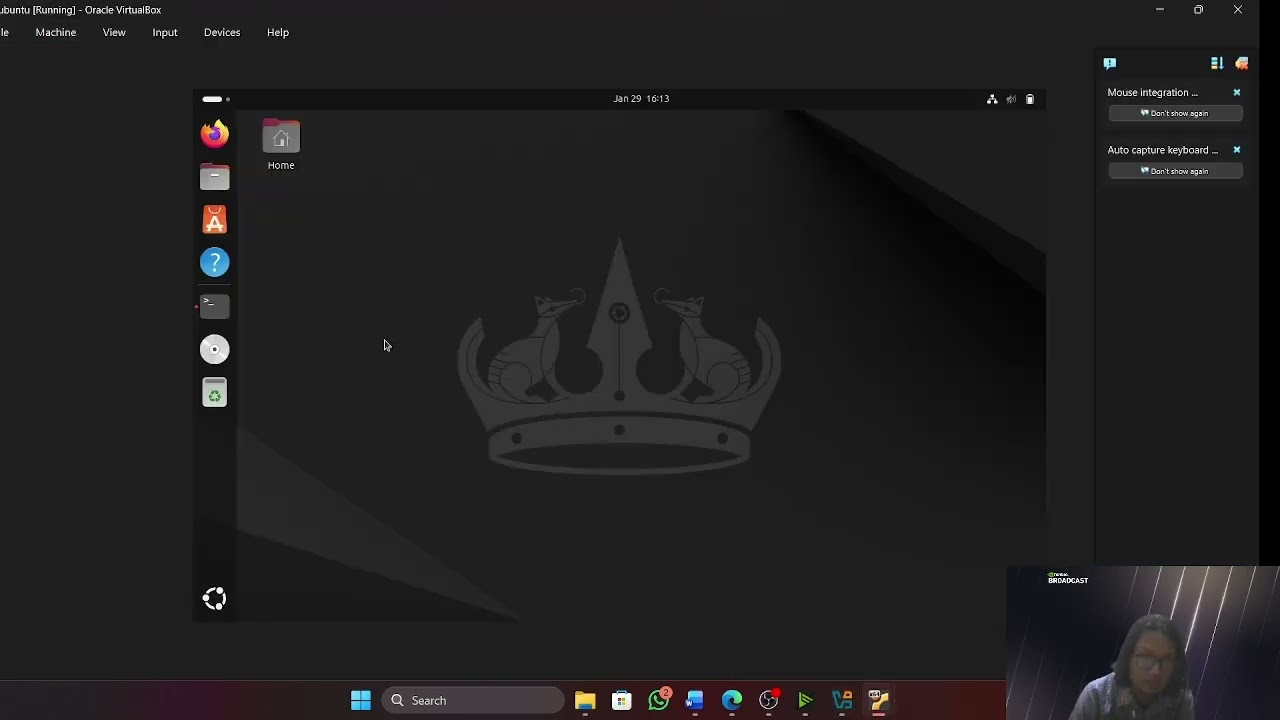Screen dimensions: 1280x720
Task: Open Microsoft Store from the Windows taskbar
Action: click(x=622, y=701)
